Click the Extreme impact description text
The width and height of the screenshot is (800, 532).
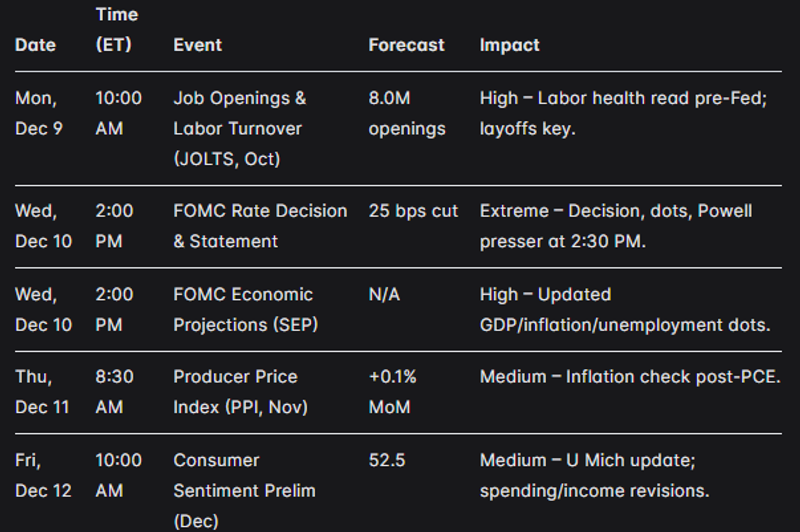pyautogui.click(x=614, y=226)
